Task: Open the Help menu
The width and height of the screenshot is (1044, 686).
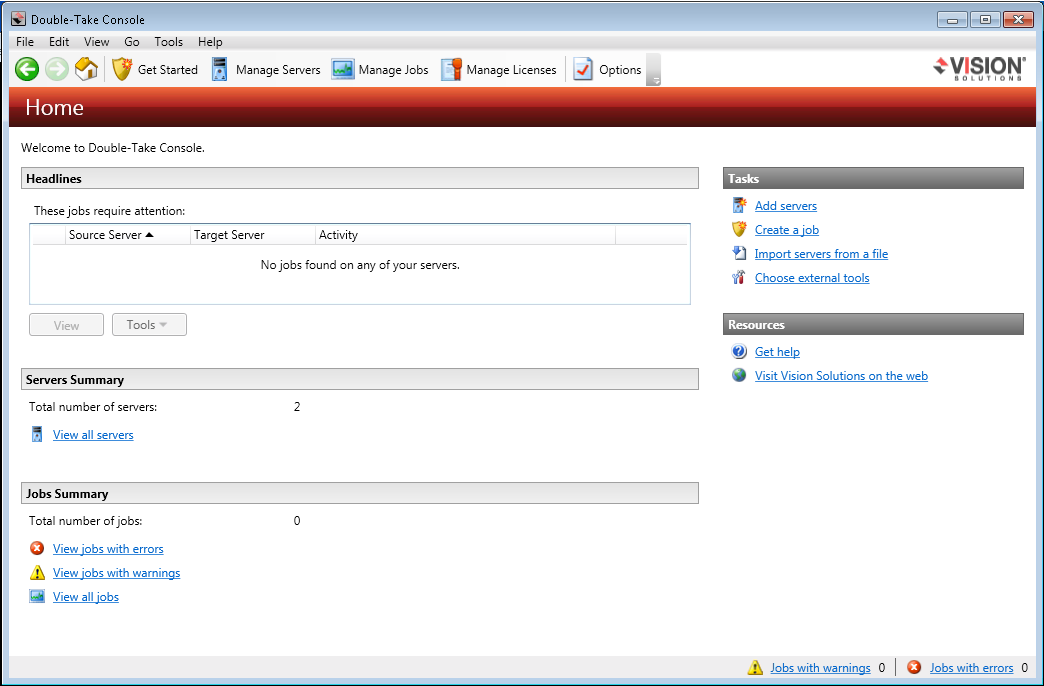Action: point(210,42)
